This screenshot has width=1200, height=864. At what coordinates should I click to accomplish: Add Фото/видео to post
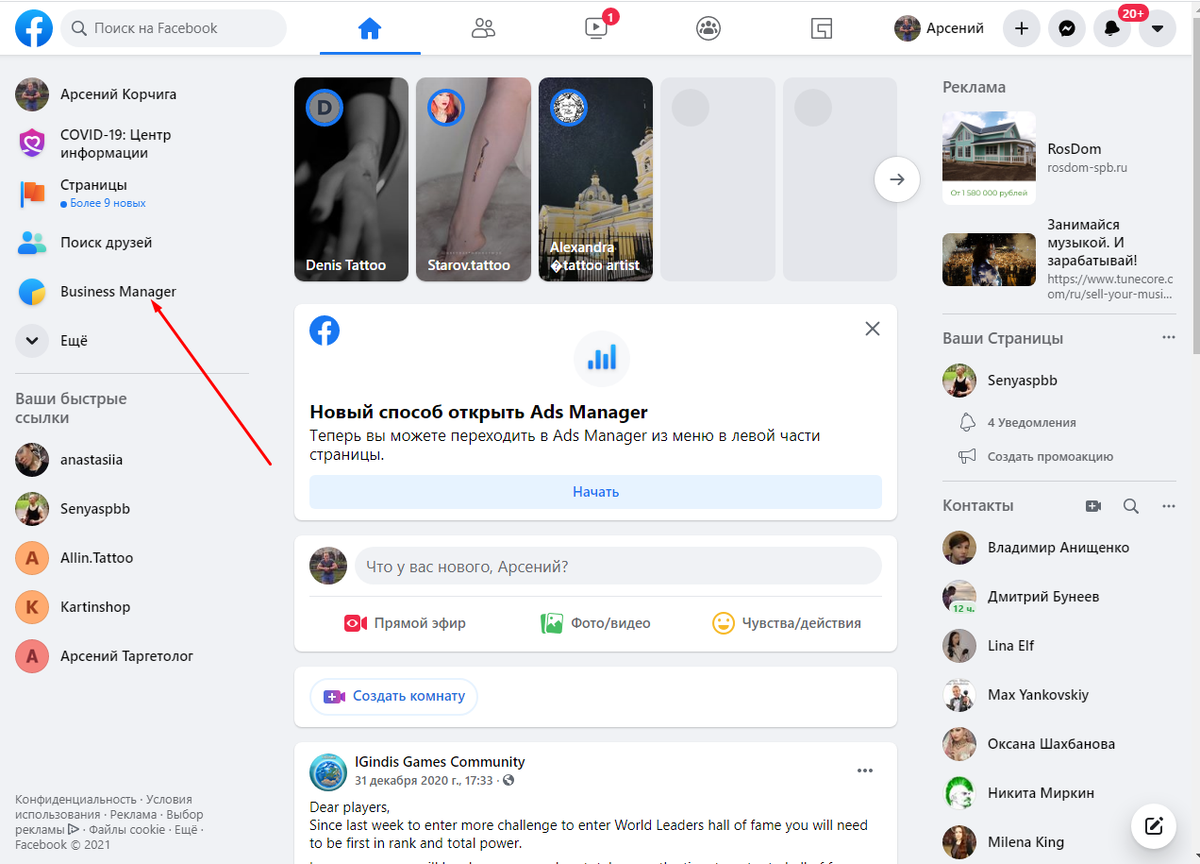(x=596, y=623)
